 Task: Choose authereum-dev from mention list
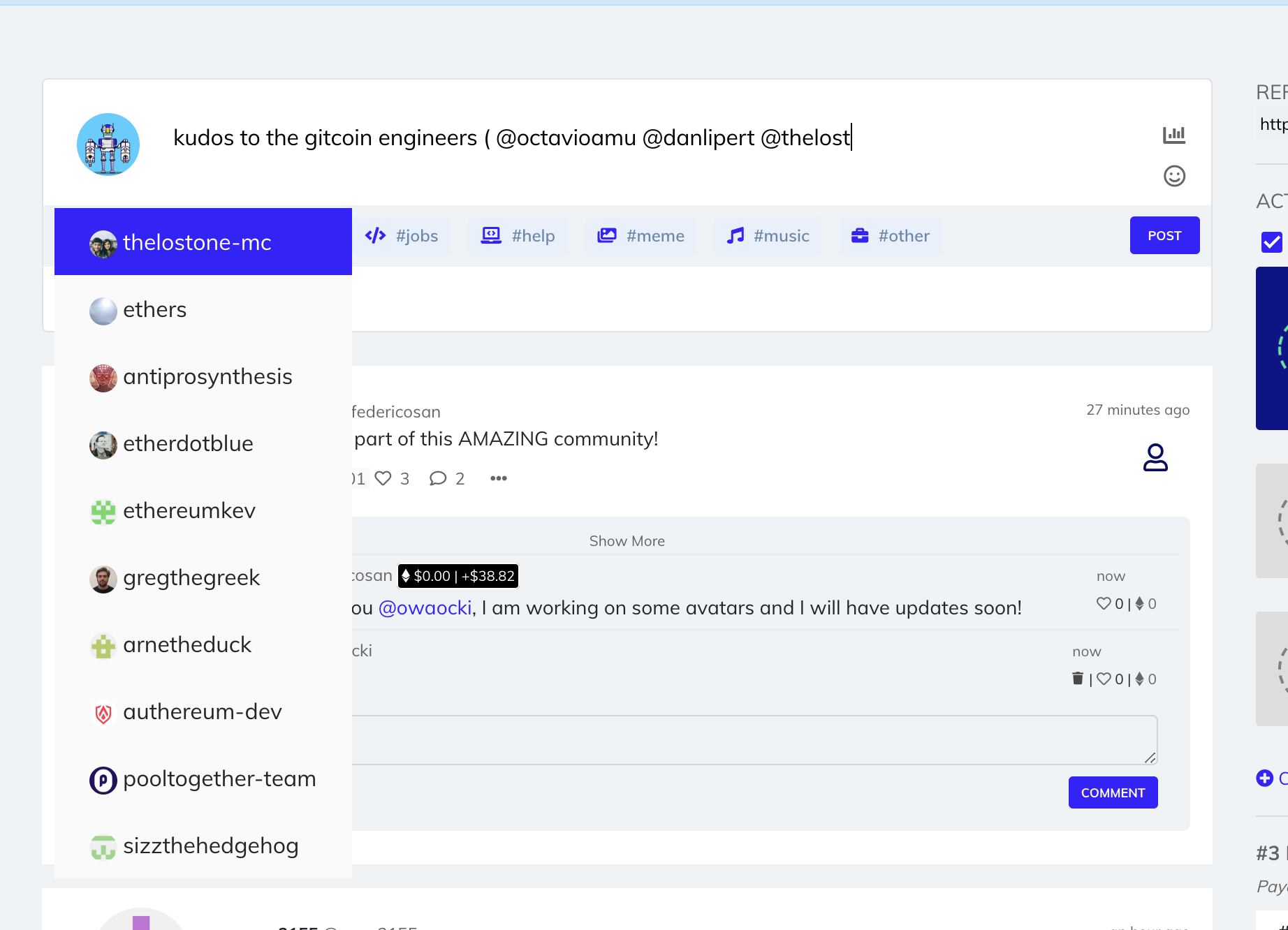click(x=203, y=711)
